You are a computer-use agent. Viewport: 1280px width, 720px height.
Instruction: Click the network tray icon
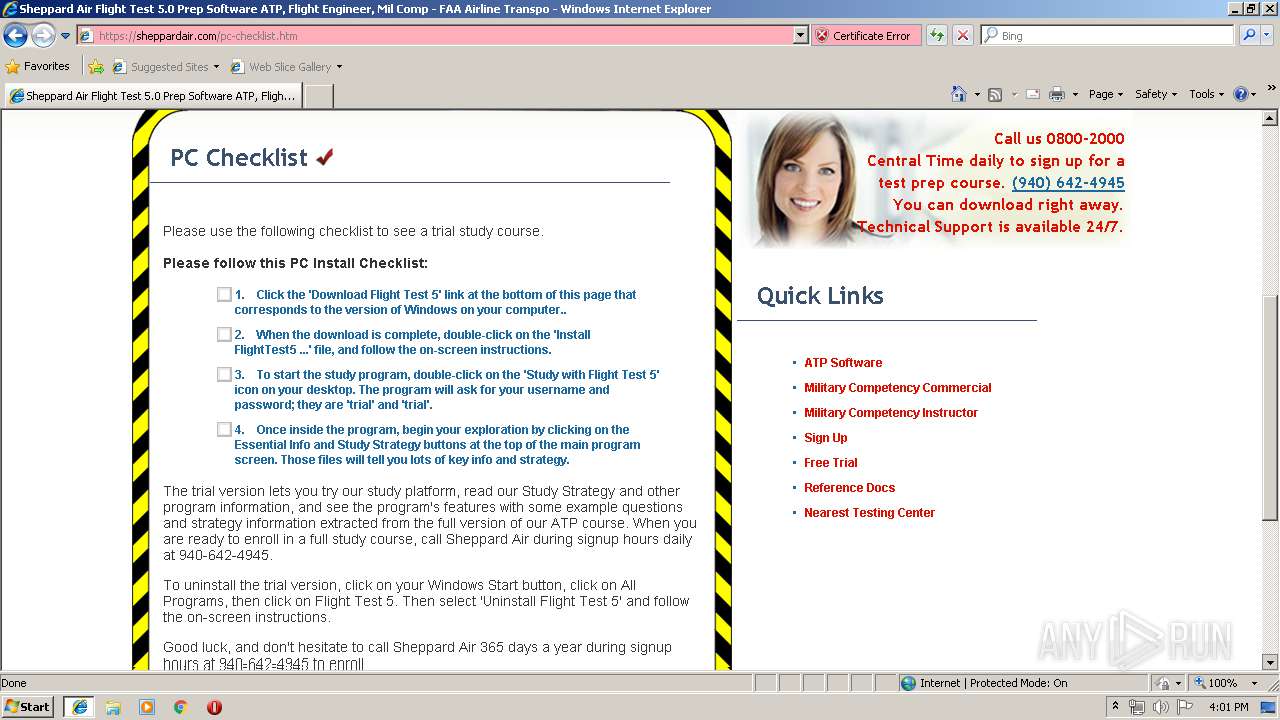(x=1137, y=707)
